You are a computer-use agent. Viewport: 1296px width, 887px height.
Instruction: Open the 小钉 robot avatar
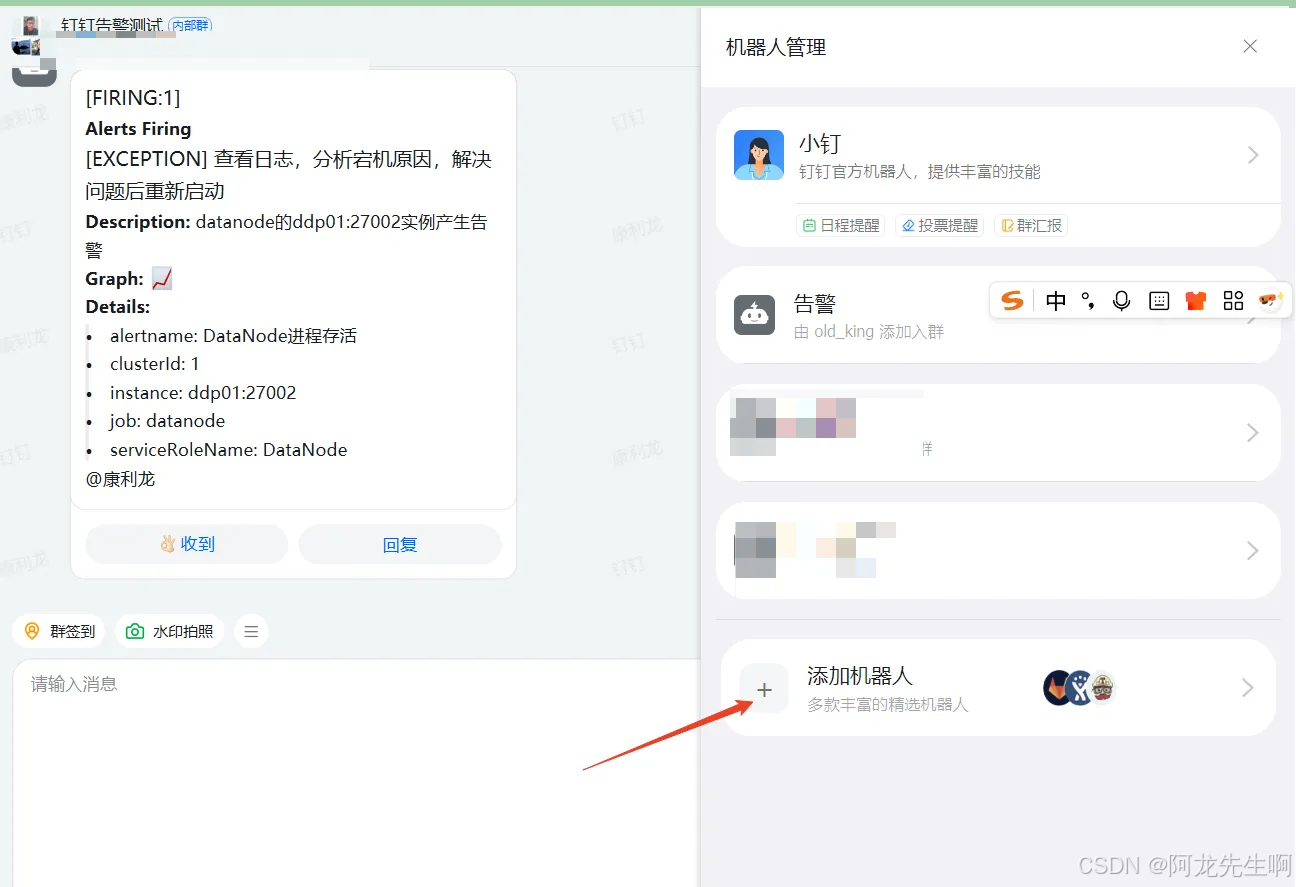(x=759, y=155)
